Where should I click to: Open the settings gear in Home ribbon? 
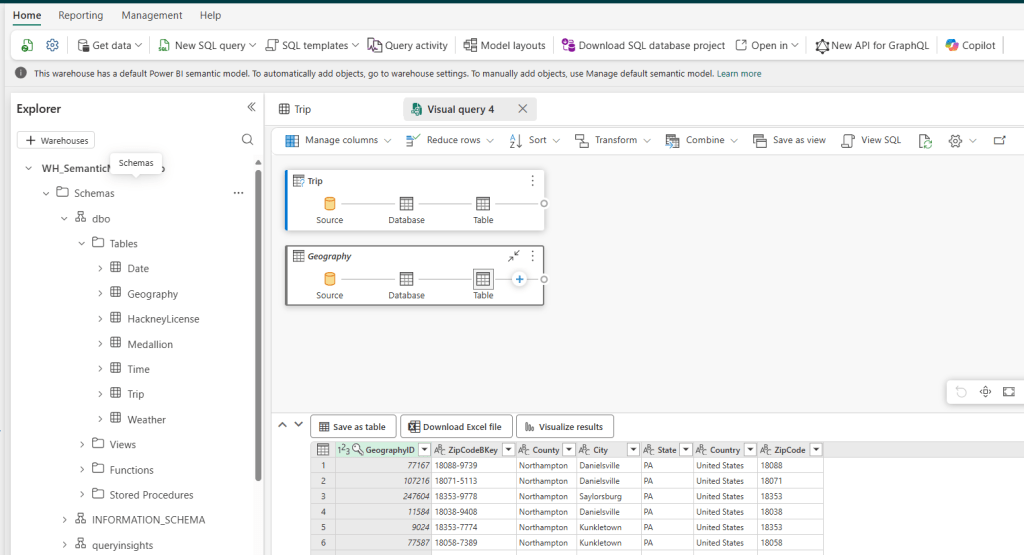point(52,45)
